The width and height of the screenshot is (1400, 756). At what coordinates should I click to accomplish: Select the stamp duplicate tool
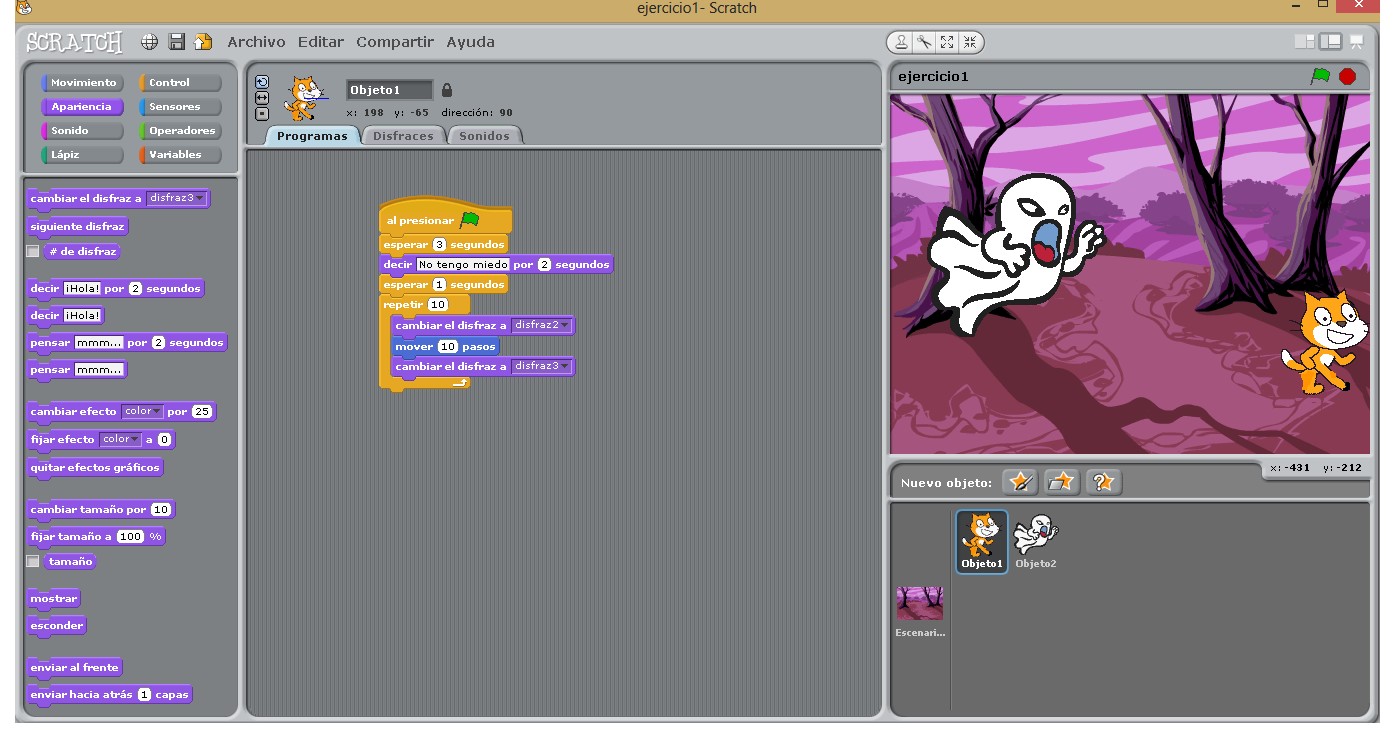[902, 42]
